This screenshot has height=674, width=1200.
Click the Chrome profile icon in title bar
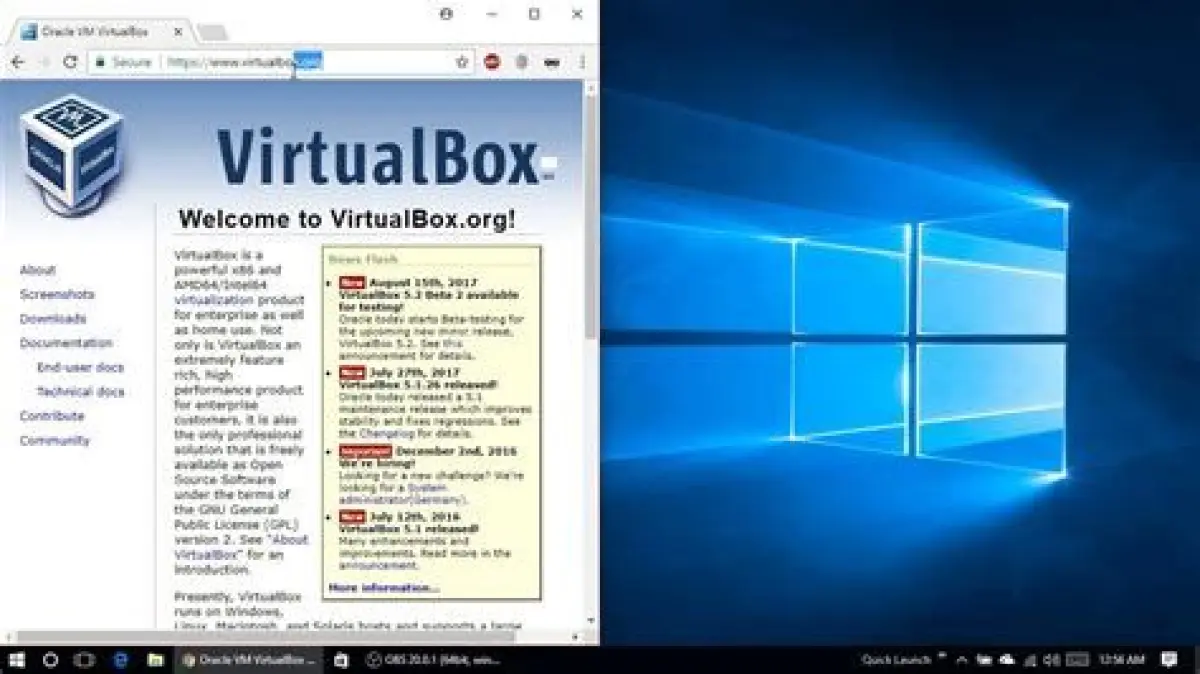click(x=446, y=14)
